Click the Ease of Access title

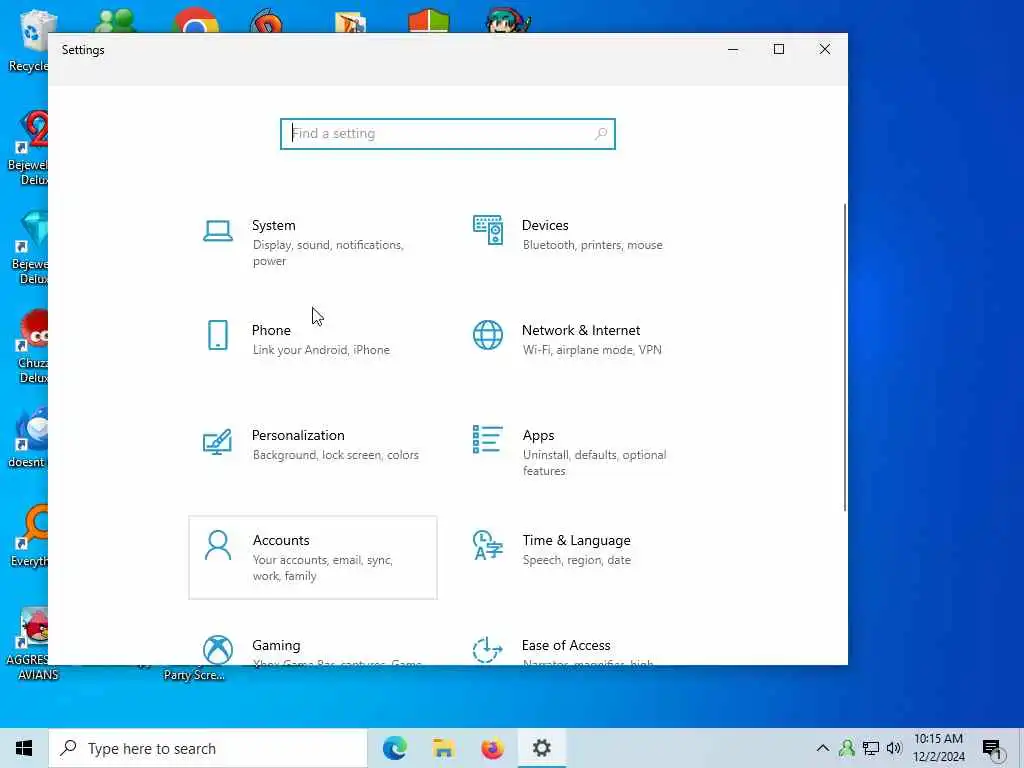pos(566,645)
